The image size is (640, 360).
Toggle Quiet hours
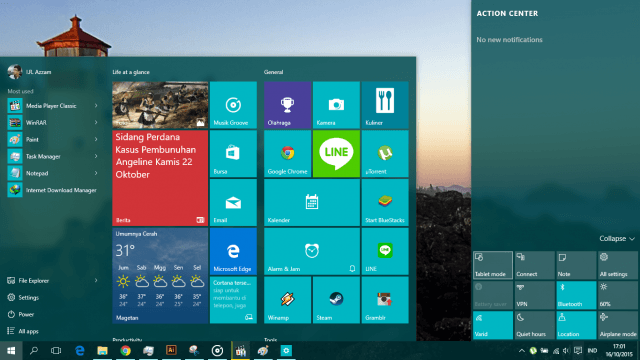tap(534, 325)
